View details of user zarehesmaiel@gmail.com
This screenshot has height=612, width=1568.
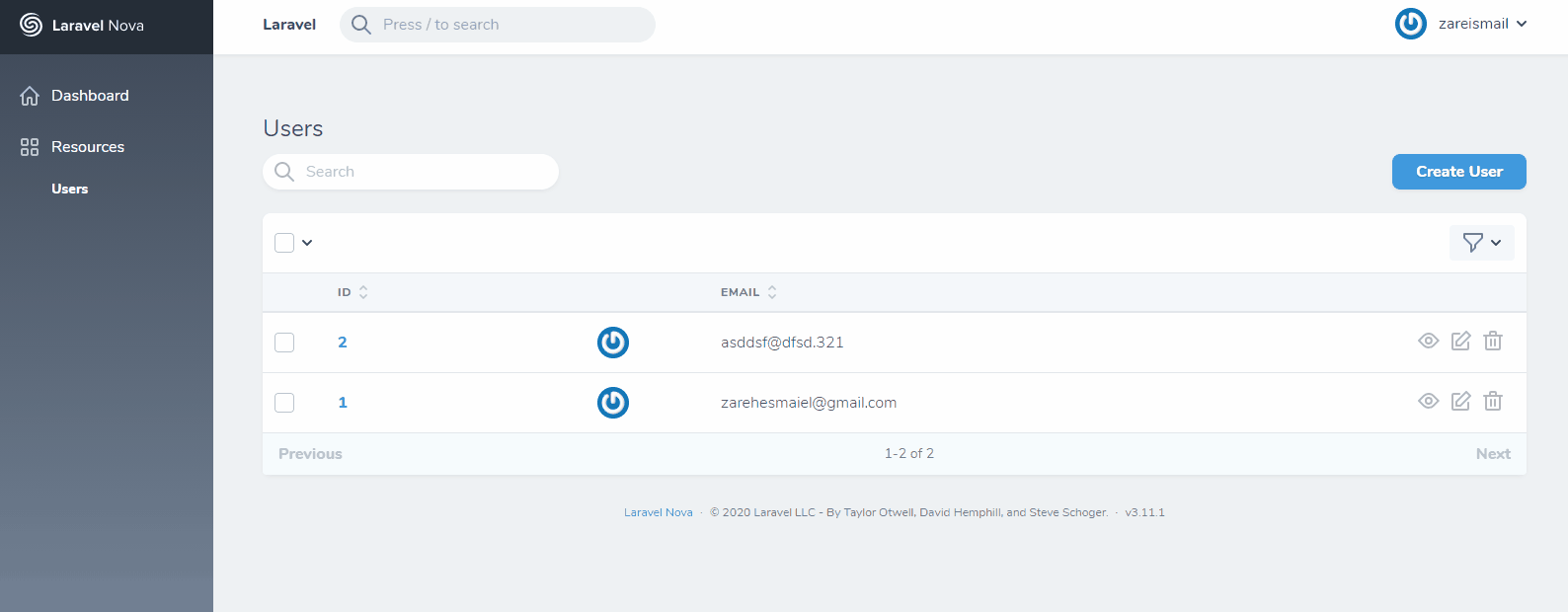coord(1428,401)
